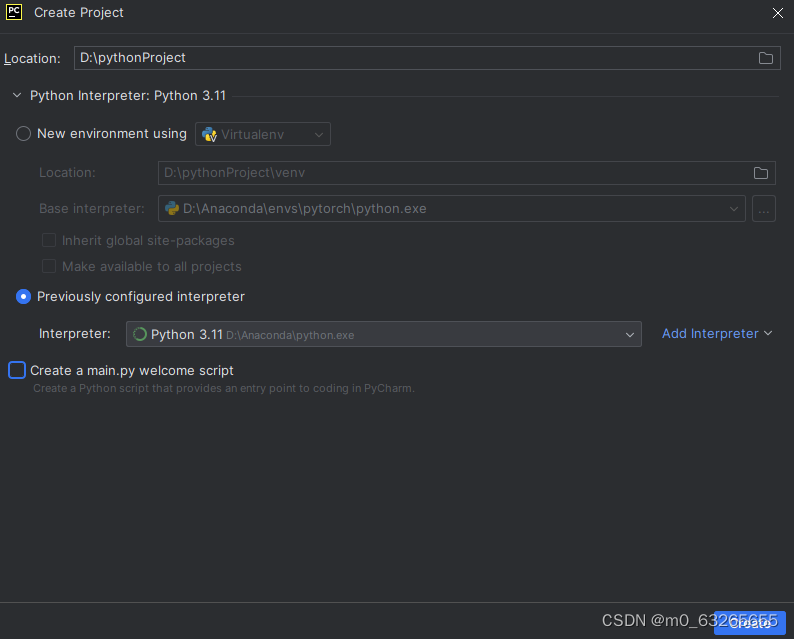Enable Inherit global site-packages checkbox
Screen dimensions: 794x639
49,241
